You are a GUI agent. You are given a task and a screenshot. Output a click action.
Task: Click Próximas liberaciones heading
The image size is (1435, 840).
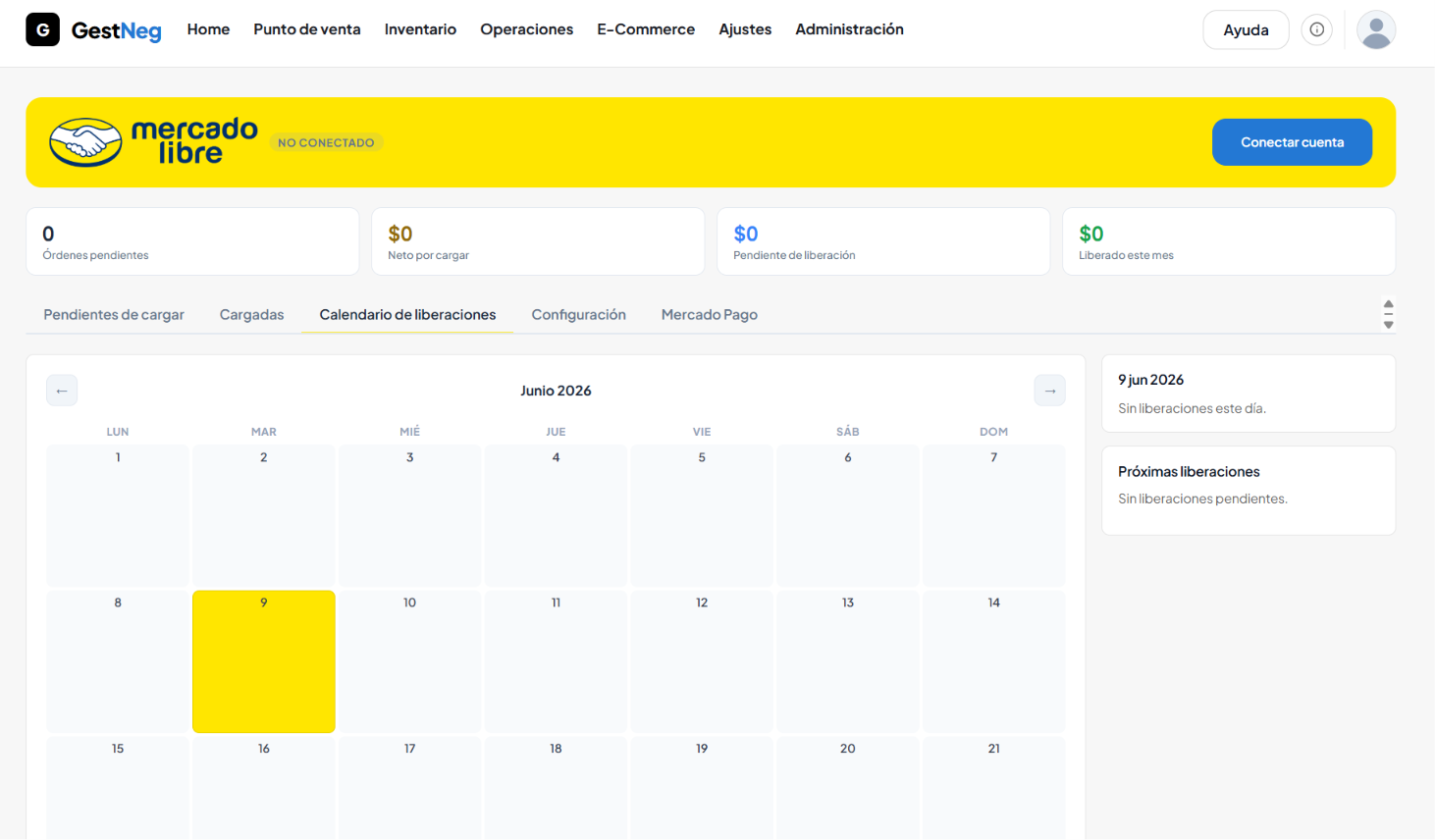click(1189, 472)
